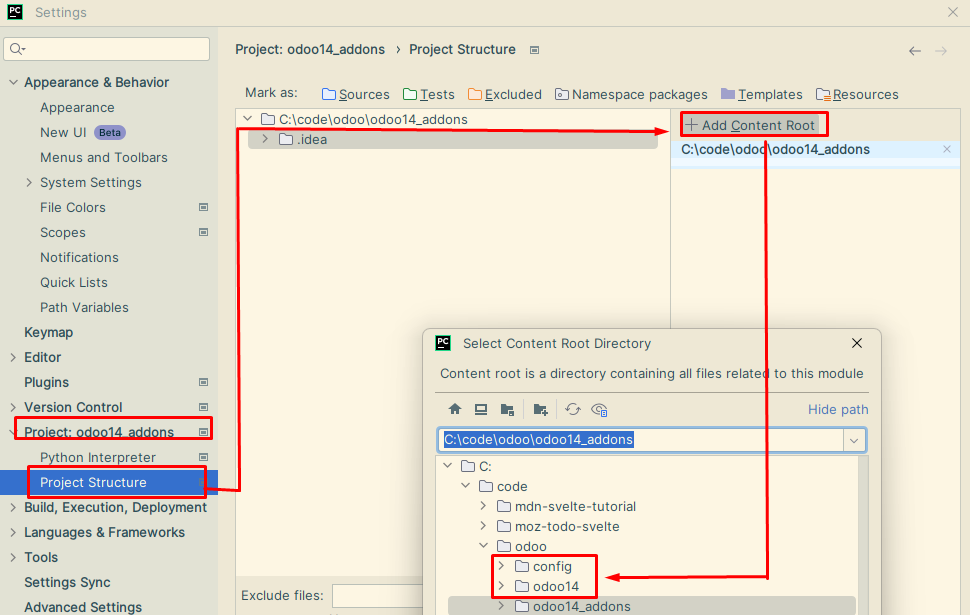The height and width of the screenshot is (615, 970).
Task: Expand the Editor settings section
Action: click(14, 357)
